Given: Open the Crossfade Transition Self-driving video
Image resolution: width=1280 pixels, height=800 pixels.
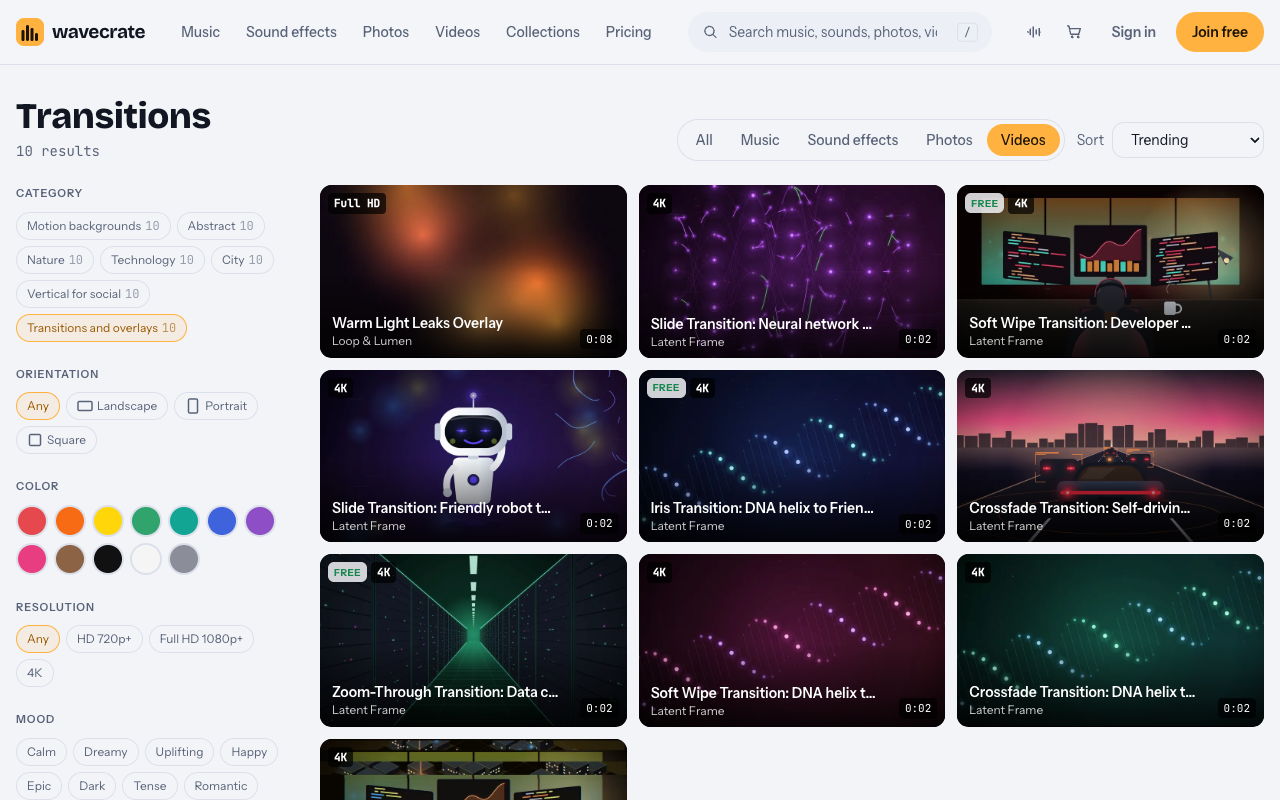Looking at the screenshot, I should [x=1110, y=456].
